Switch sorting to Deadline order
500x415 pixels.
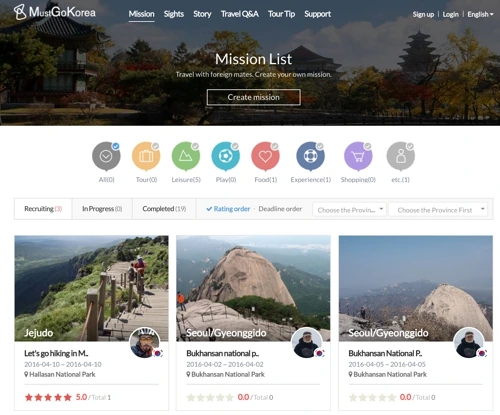tap(280, 209)
